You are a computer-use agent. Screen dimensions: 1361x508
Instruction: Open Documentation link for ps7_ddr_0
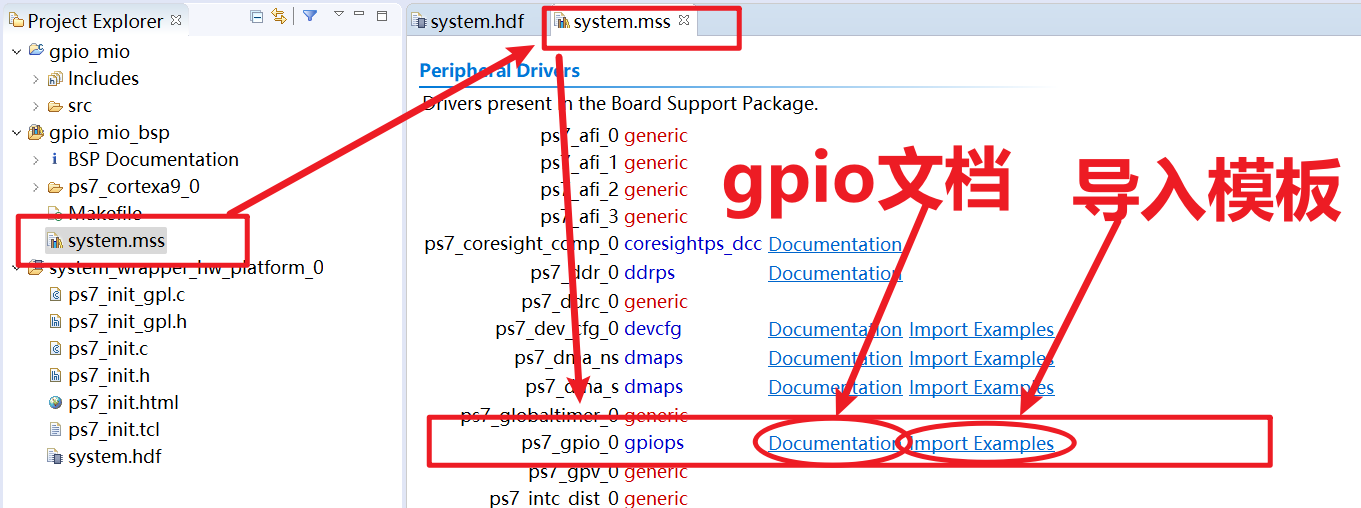click(835, 273)
